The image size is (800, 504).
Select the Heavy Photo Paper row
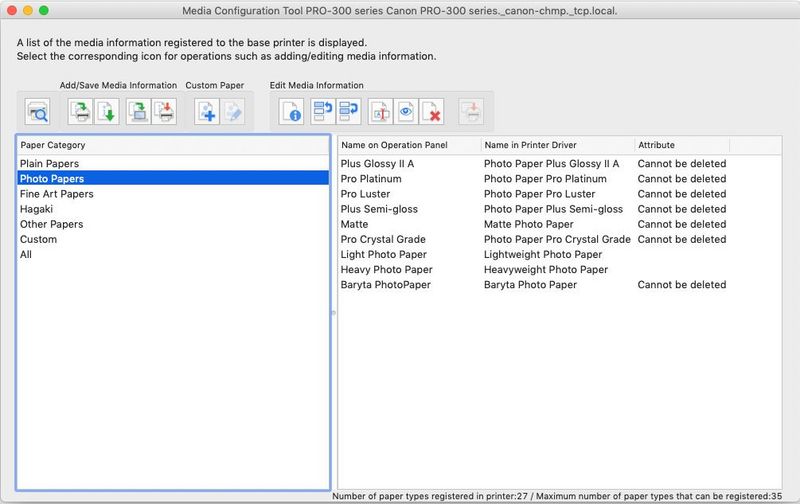[x=560, y=269]
